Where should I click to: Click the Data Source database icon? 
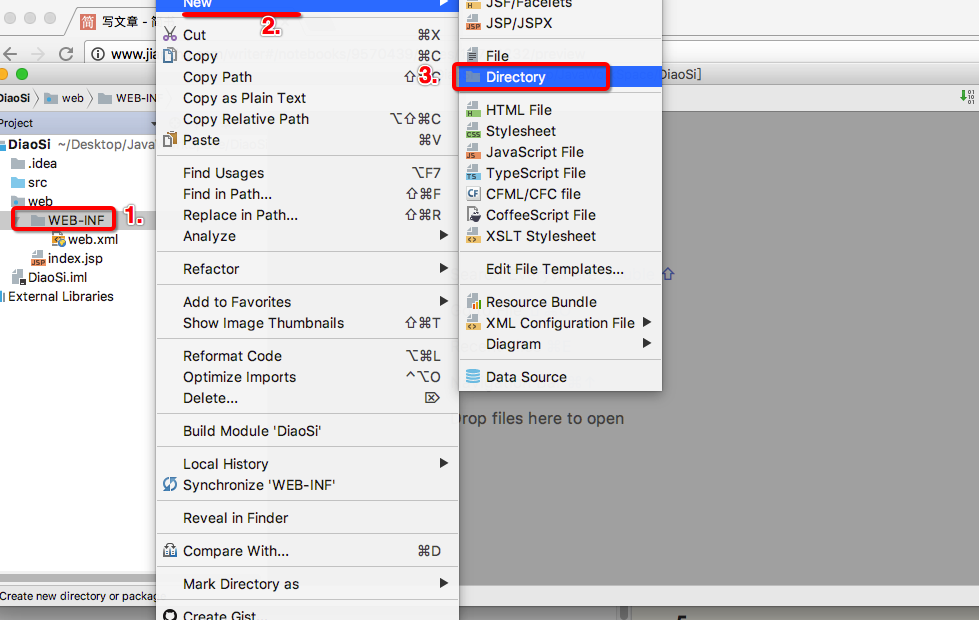(473, 376)
